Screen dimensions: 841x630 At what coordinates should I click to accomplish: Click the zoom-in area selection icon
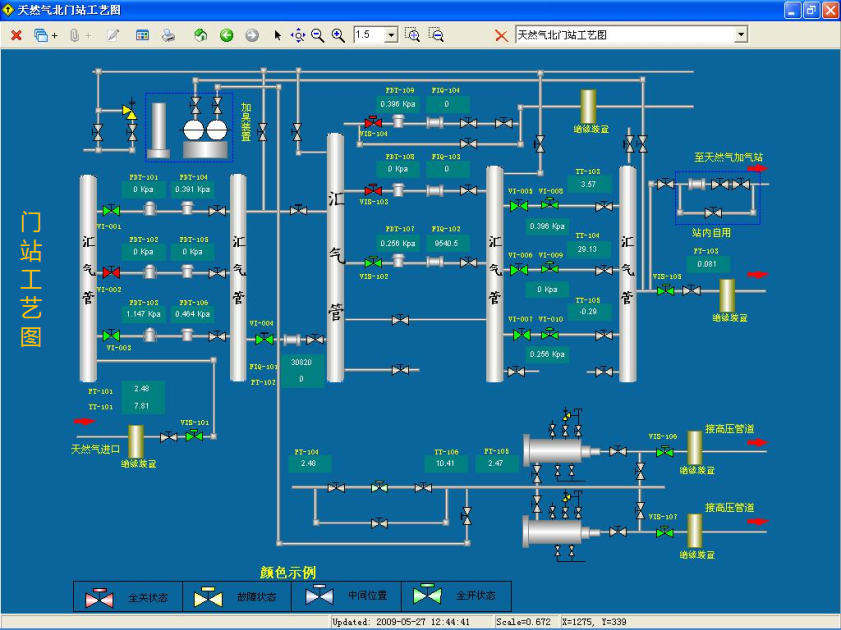[412, 35]
